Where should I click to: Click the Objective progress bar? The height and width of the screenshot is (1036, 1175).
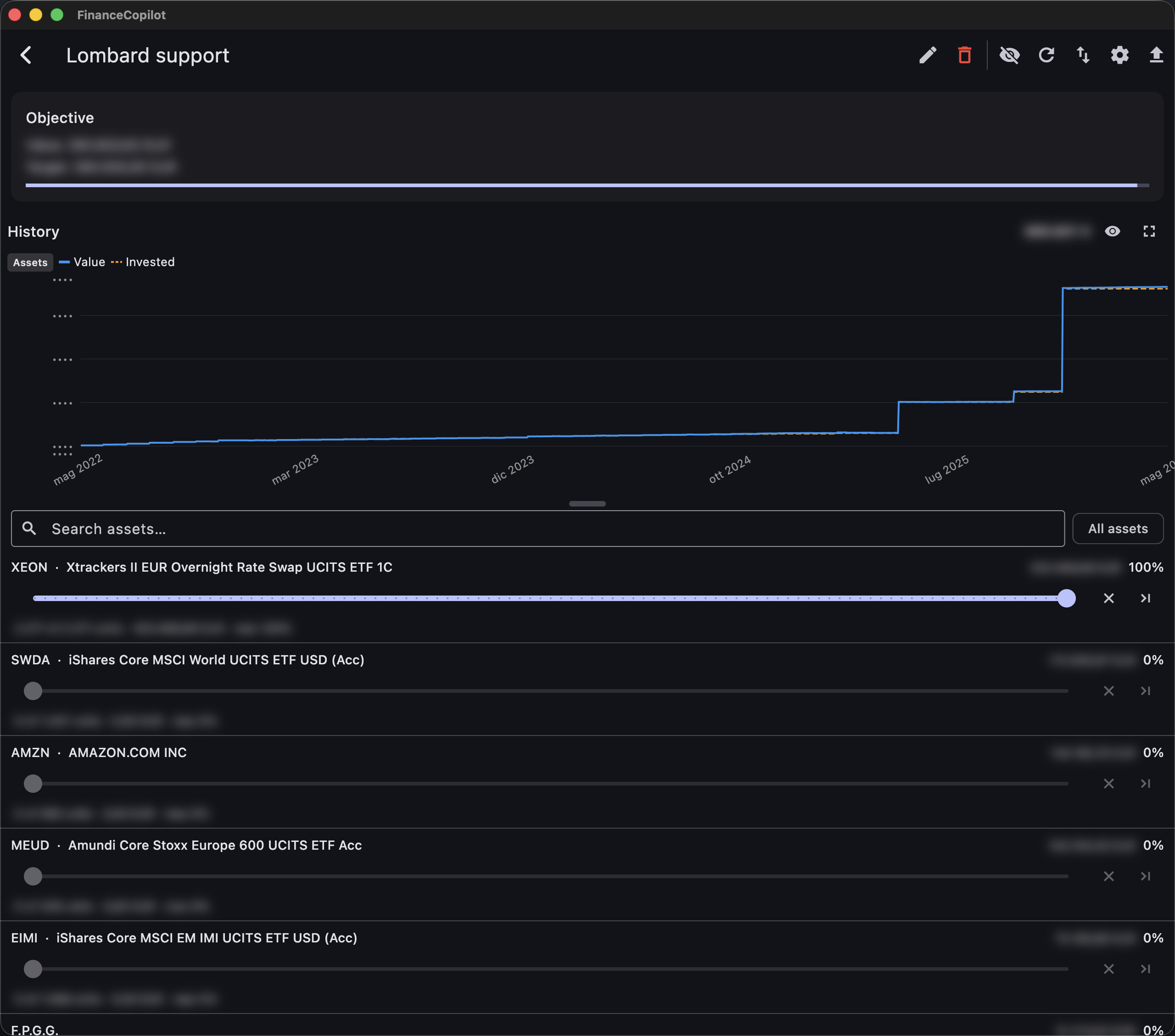tap(587, 185)
